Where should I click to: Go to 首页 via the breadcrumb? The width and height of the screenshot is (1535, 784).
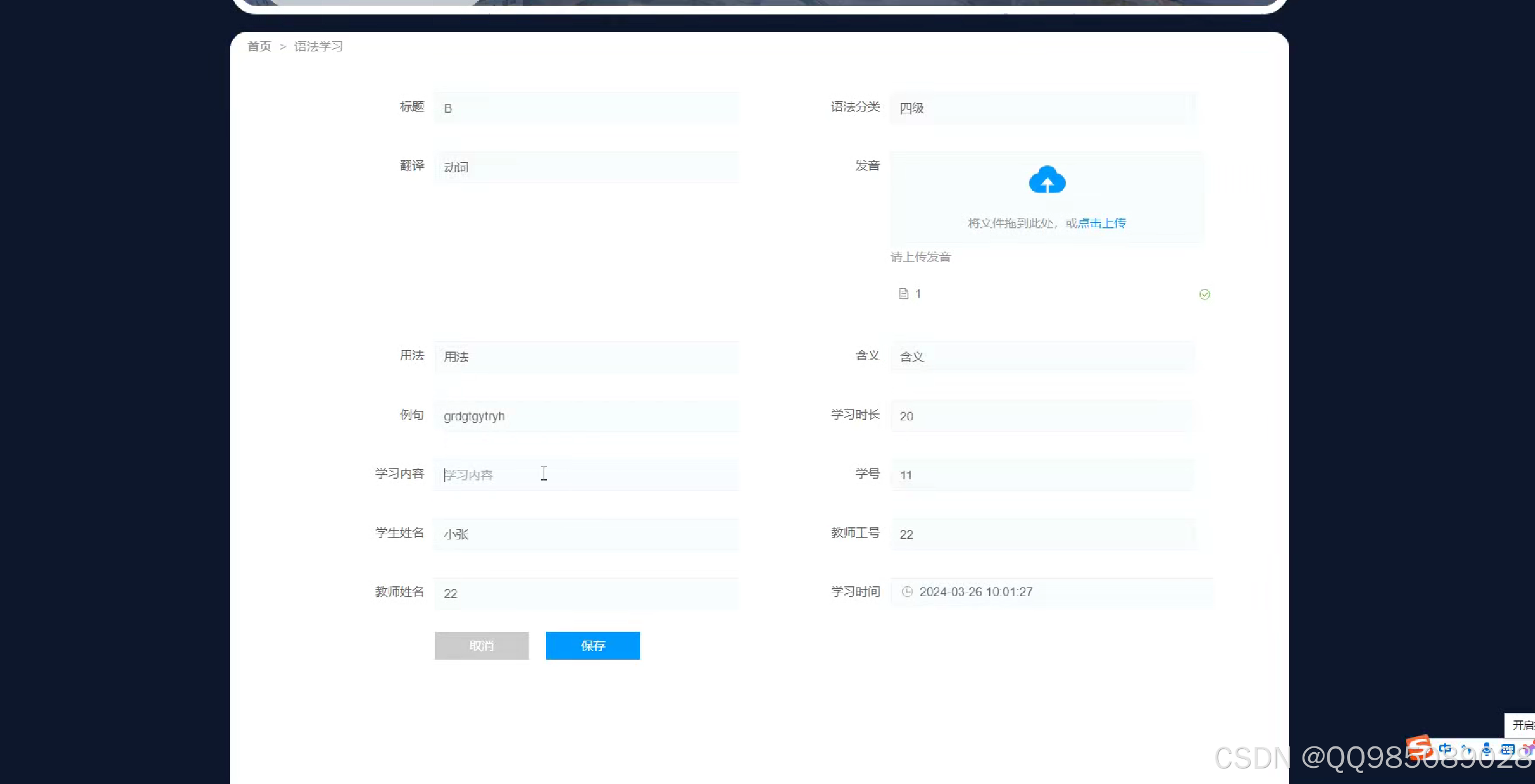click(259, 46)
